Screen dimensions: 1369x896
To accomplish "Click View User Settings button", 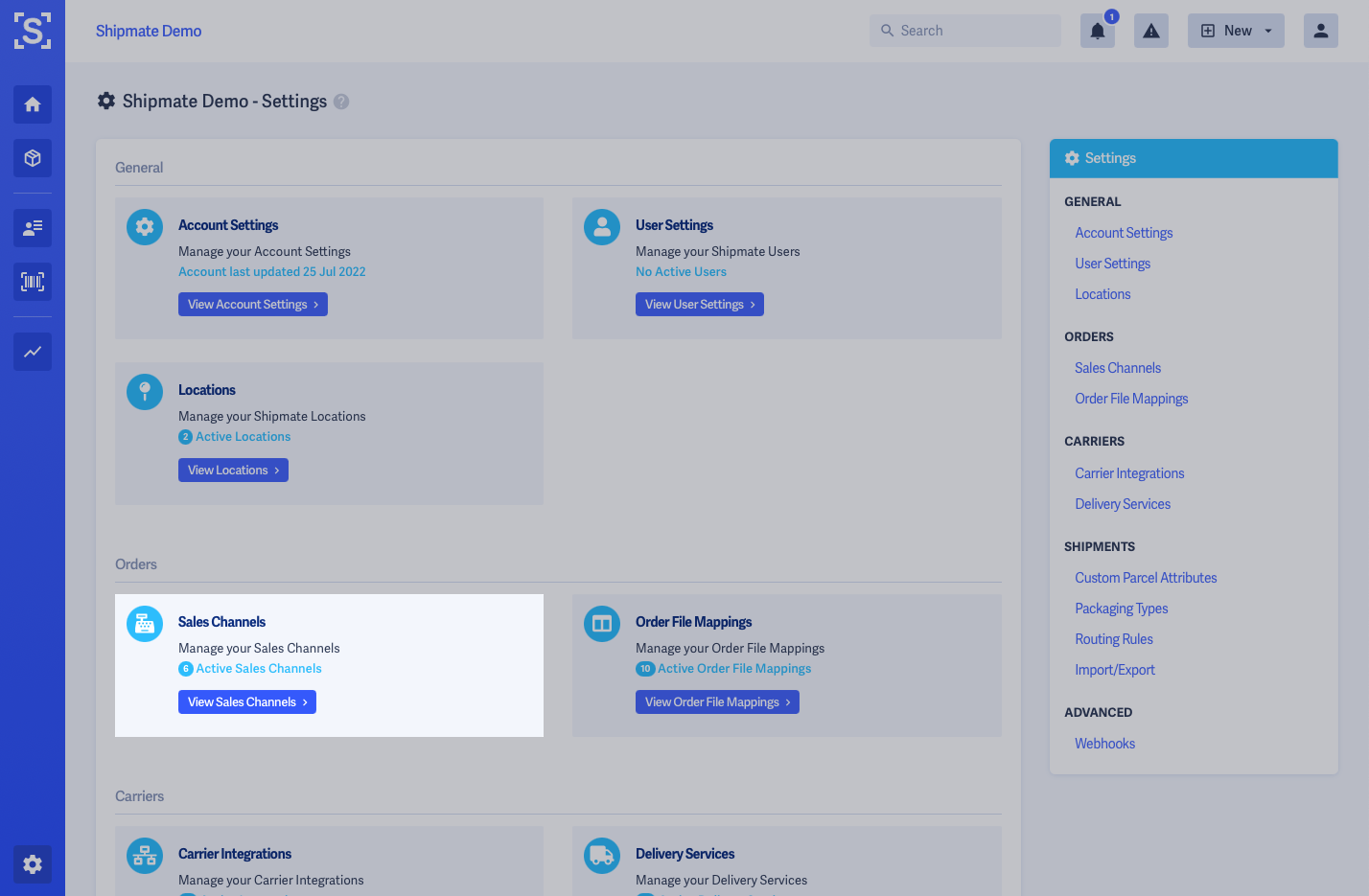I will [x=700, y=305].
